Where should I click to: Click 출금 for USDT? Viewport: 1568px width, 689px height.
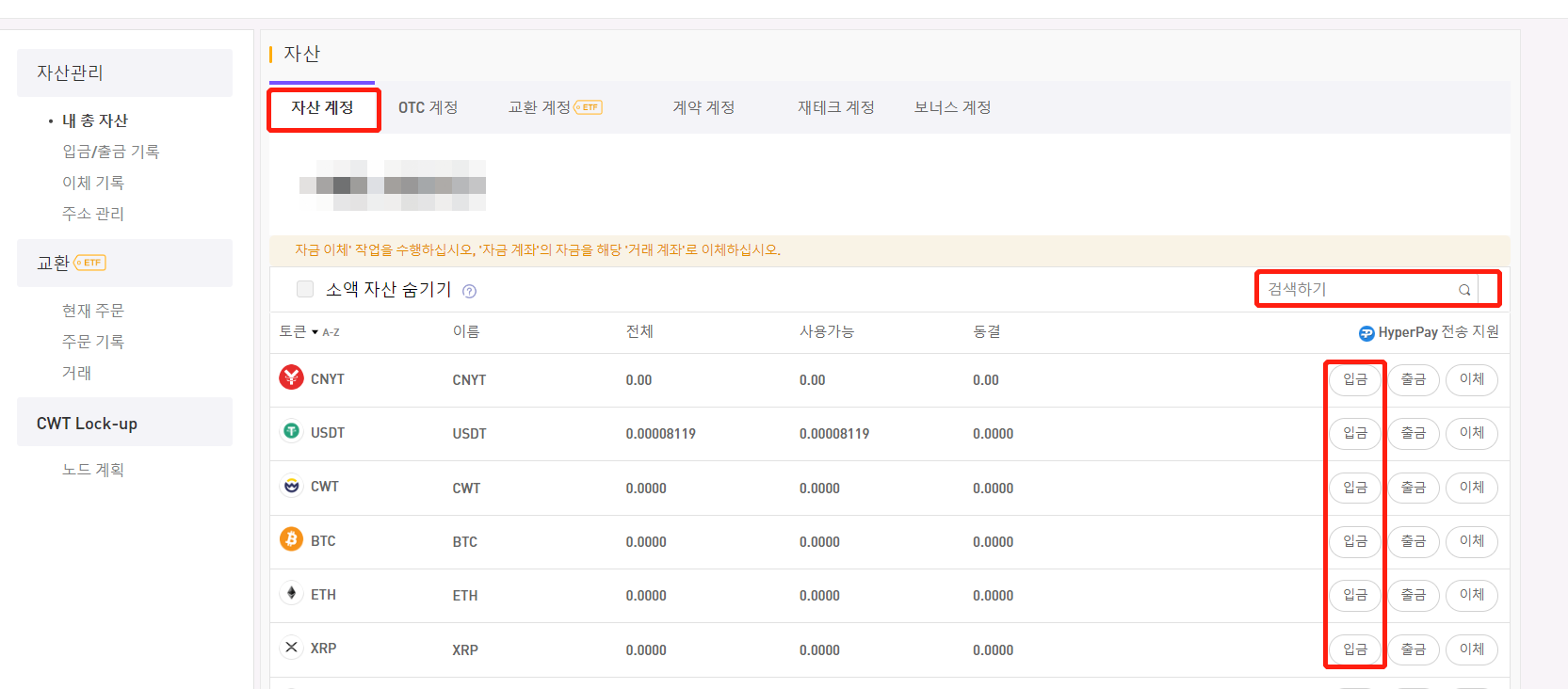click(x=1414, y=433)
